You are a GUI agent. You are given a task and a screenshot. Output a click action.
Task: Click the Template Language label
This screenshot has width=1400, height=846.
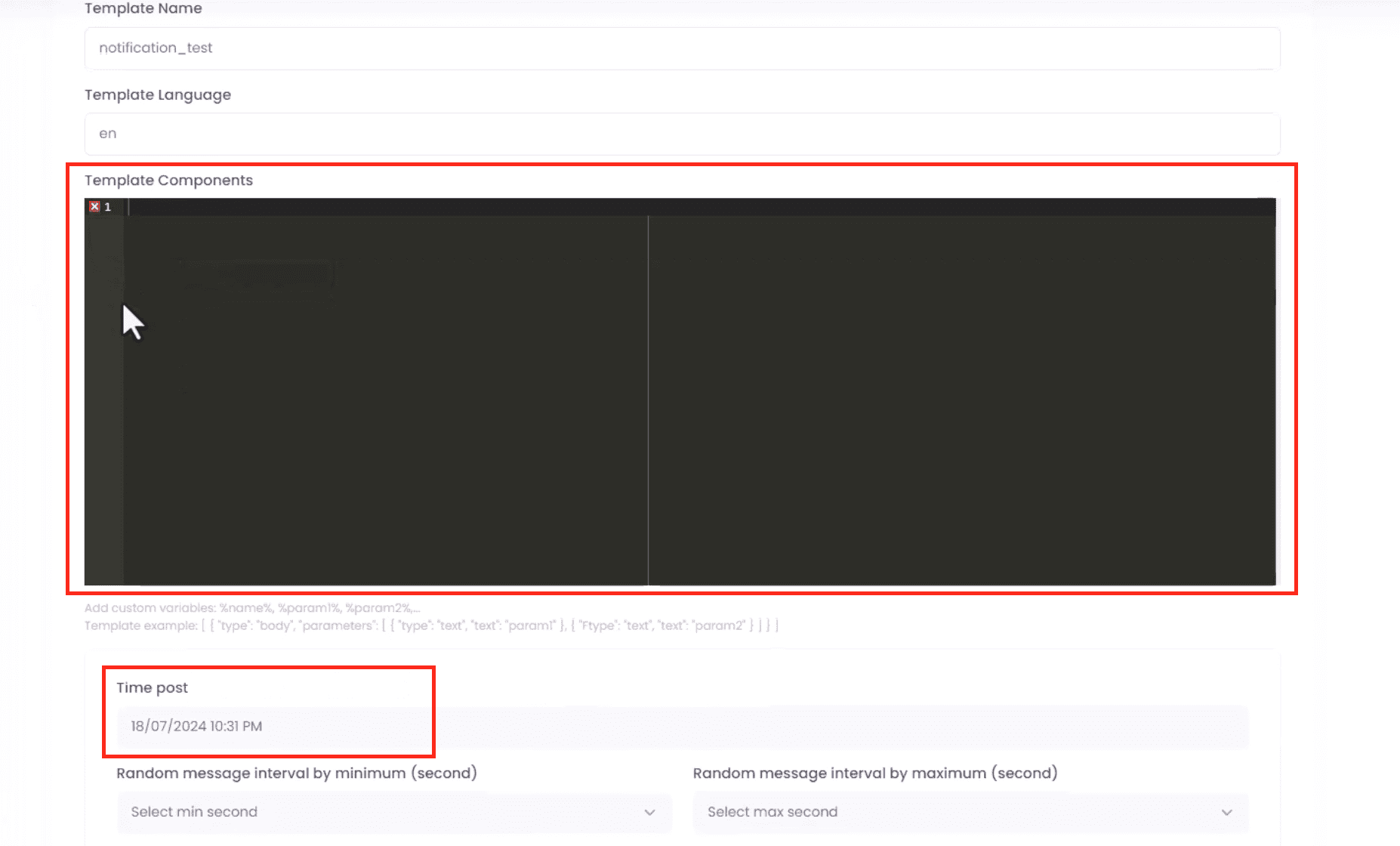pyautogui.click(x=158, y=95)
